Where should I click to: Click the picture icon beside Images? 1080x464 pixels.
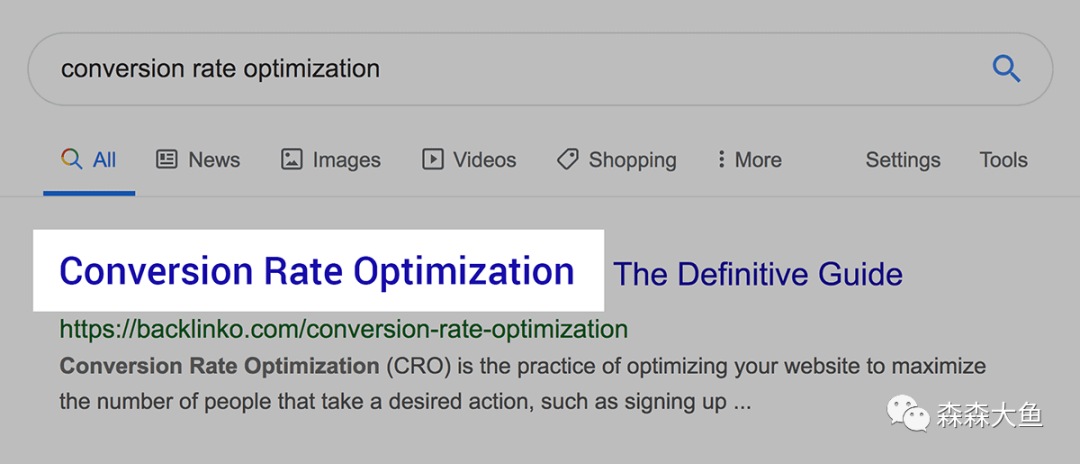point(292,159)
